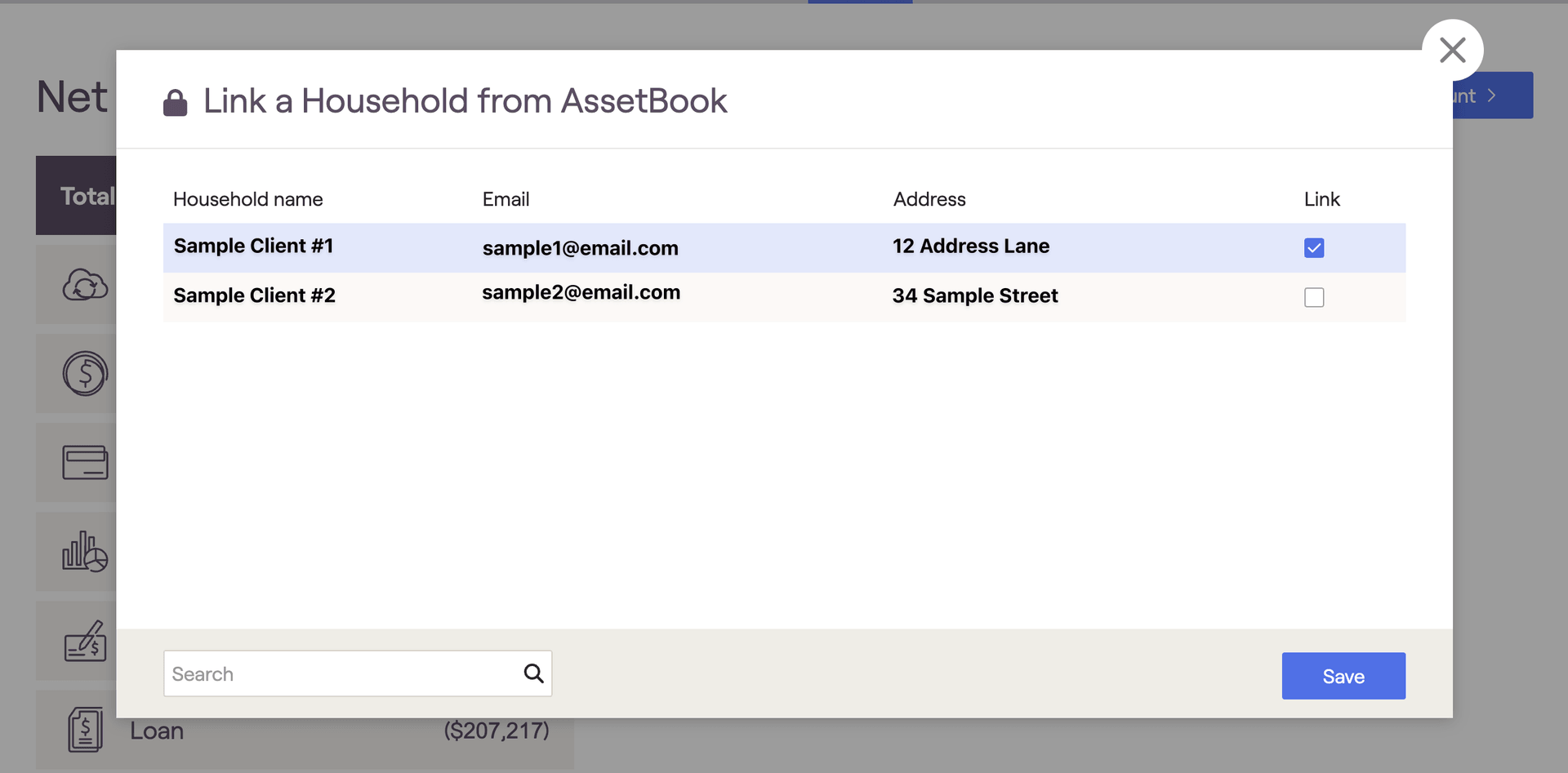1568x773 pixels.
Task: Click the 34 Sample Street cell
Action: (975, 295)
